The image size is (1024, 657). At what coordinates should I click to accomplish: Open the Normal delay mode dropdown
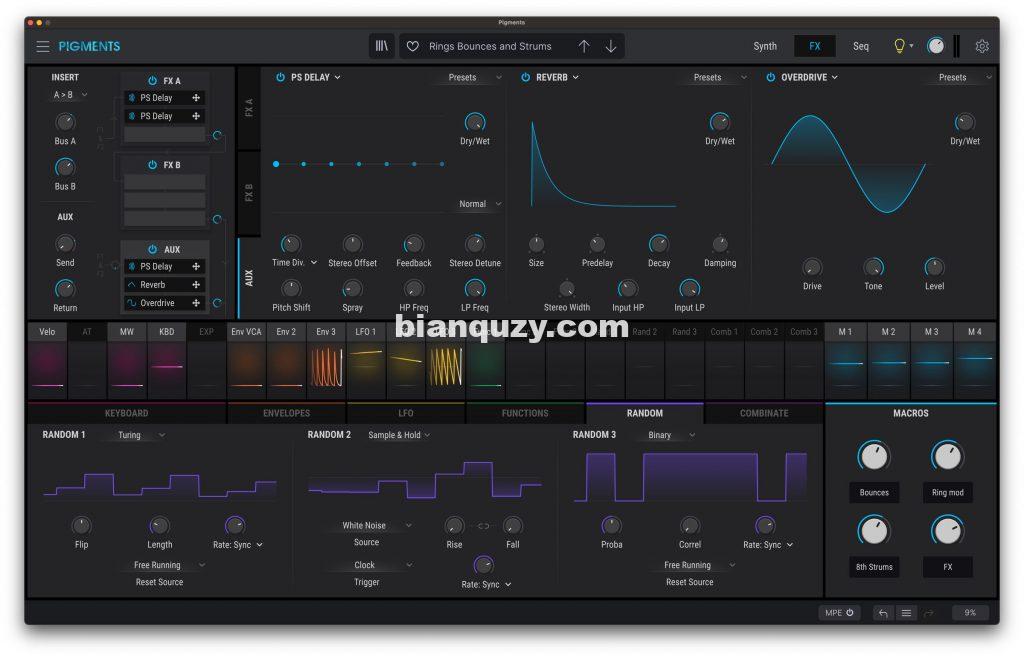[x=480, y=204]
